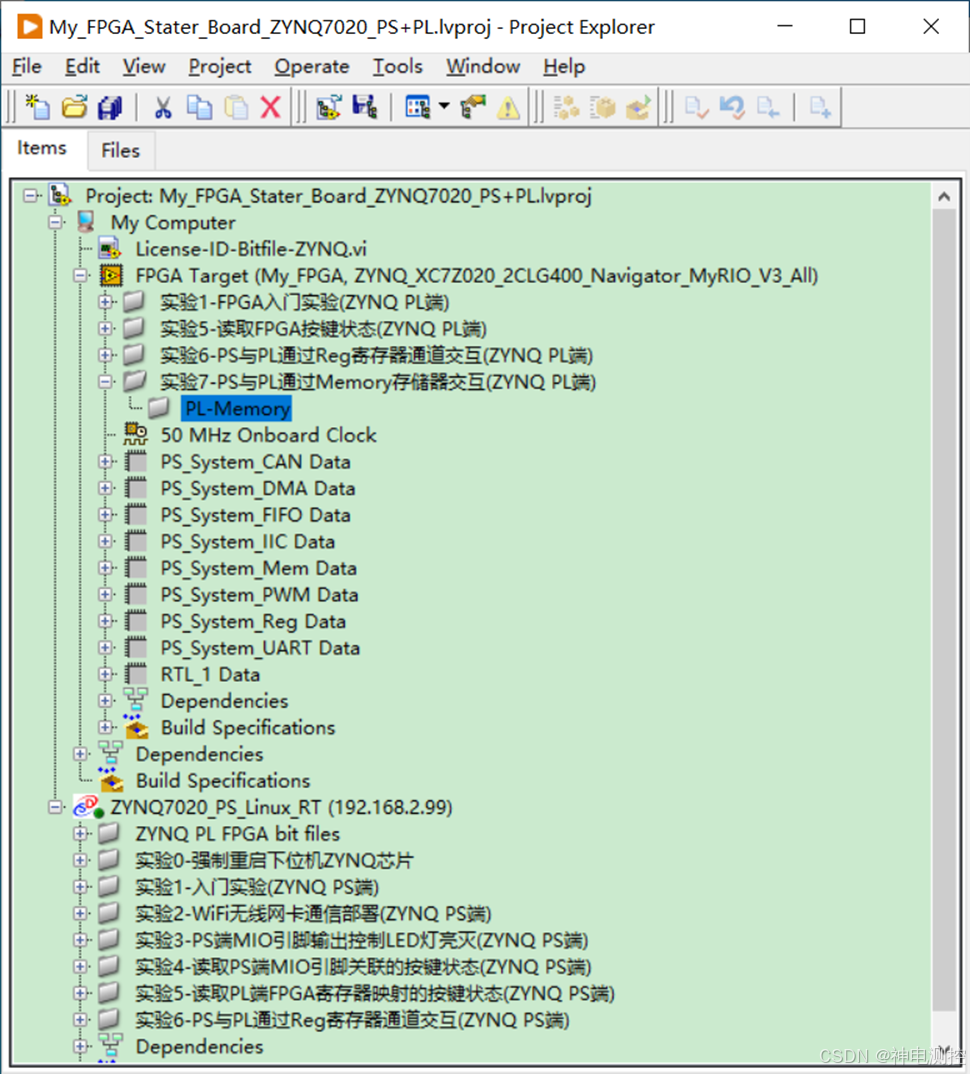Screen dimensions: 970x1074
Task: Click the Paste clipboard icon
Action: coord(236,108)
